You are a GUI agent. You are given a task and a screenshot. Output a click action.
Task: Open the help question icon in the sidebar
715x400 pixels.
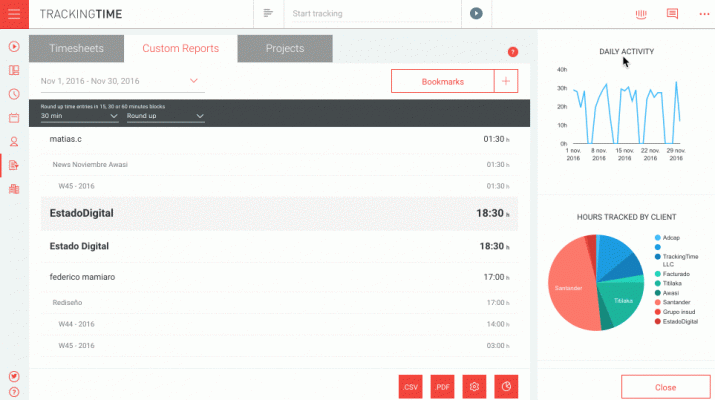pos(14,392)
